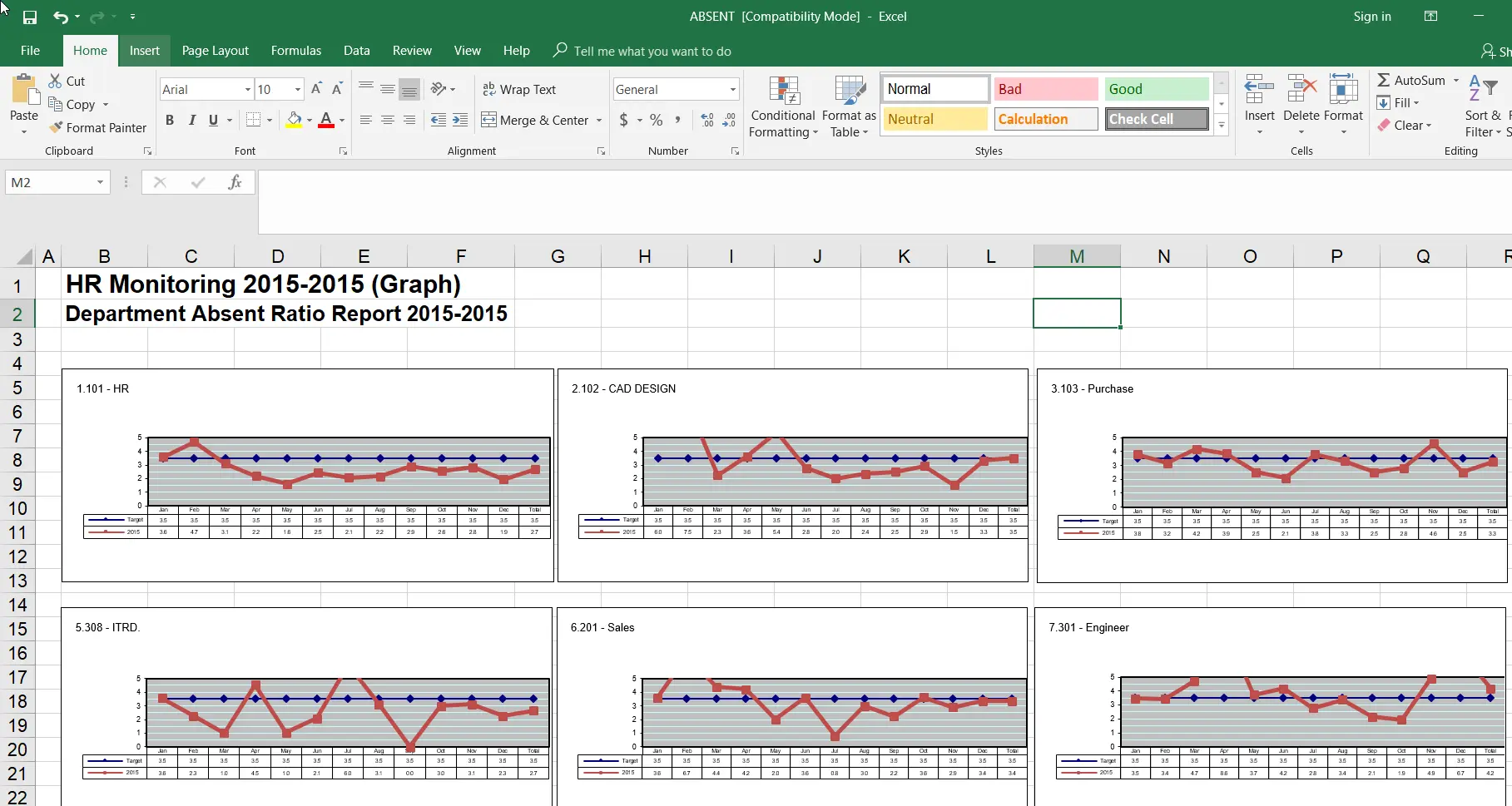Apply Percent Style number format
The width and height of the screenshot is (1512, 806).
pos(657,121)
